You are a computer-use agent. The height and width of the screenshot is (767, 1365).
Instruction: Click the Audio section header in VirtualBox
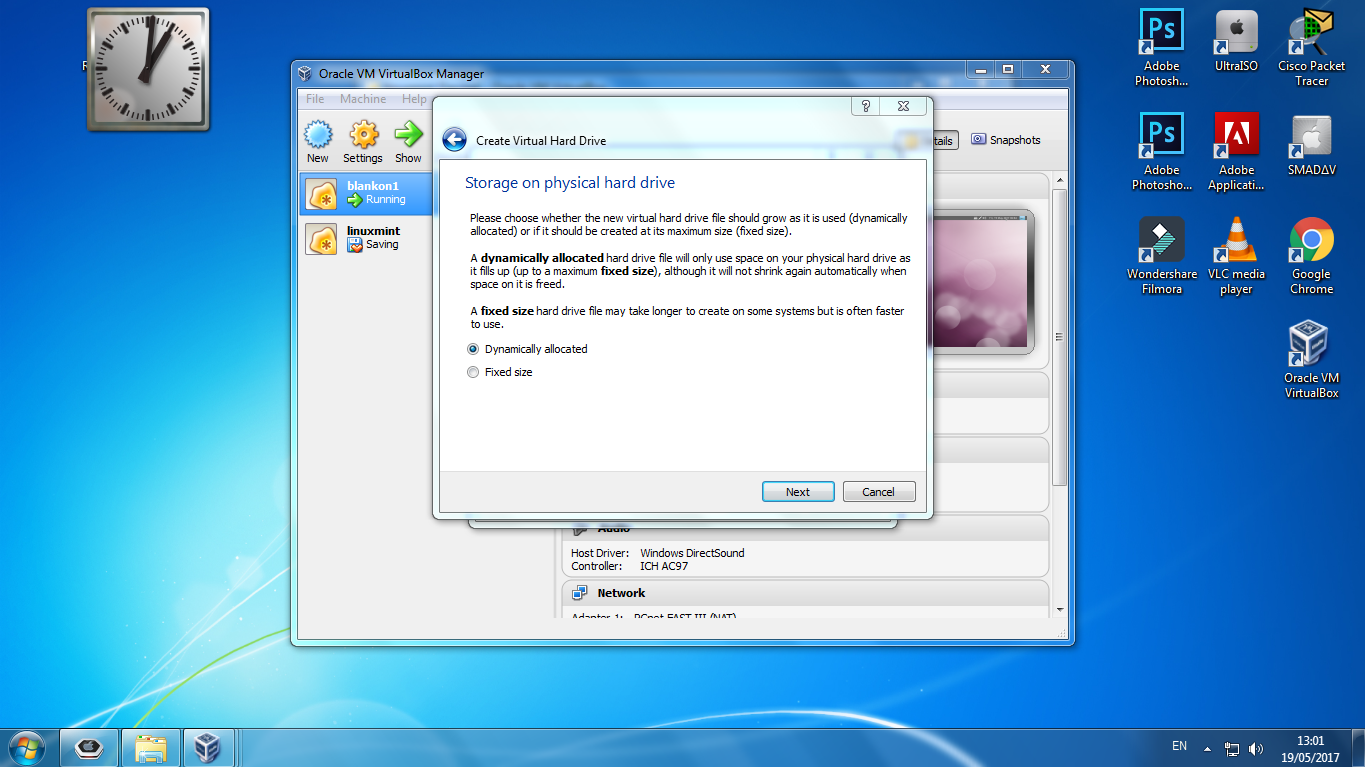805,528
